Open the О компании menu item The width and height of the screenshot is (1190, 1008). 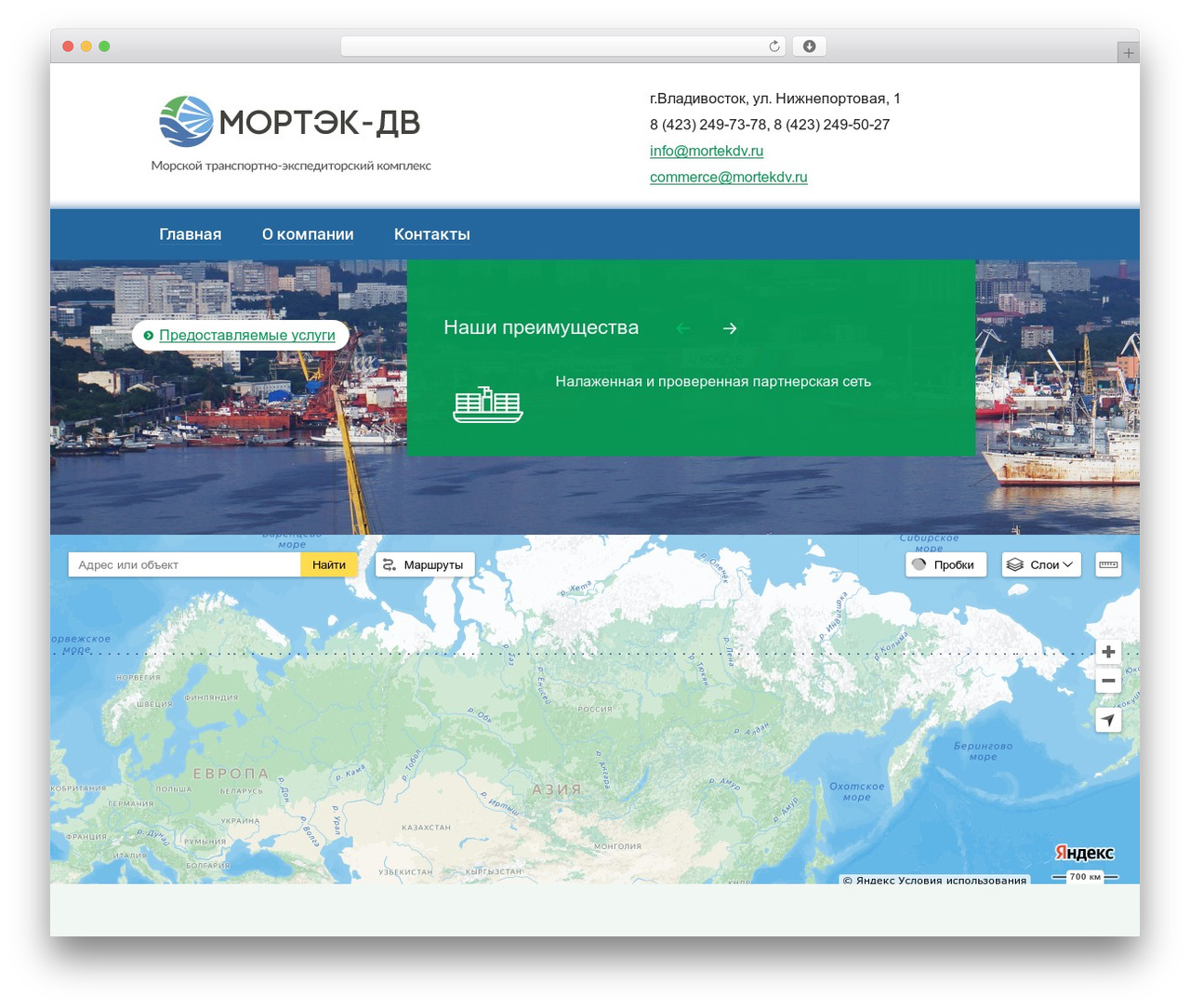(308, 234)
